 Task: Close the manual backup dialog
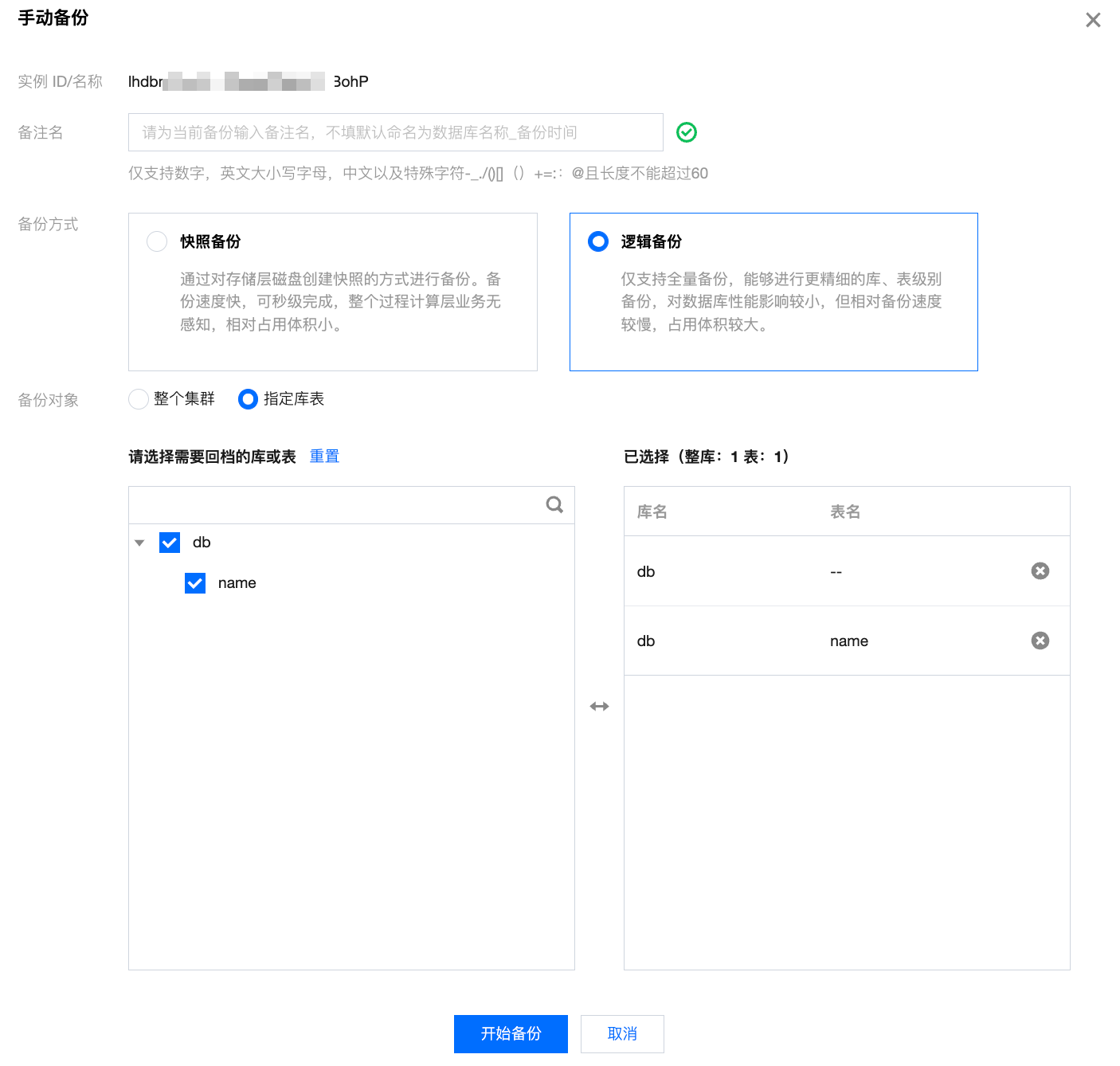1093,20
